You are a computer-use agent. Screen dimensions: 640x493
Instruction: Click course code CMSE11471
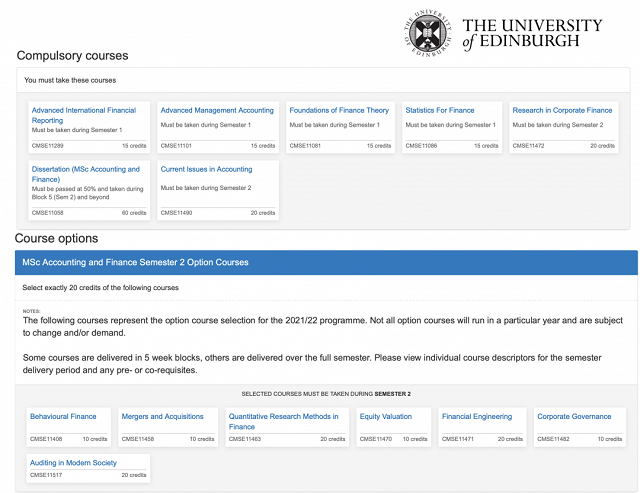(458, 439)
